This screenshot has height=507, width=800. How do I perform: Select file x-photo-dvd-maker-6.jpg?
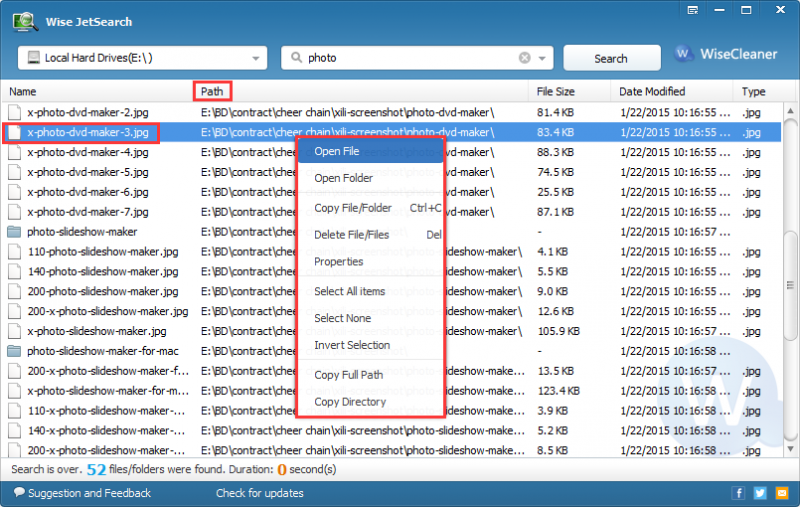(x=88, y=192)
